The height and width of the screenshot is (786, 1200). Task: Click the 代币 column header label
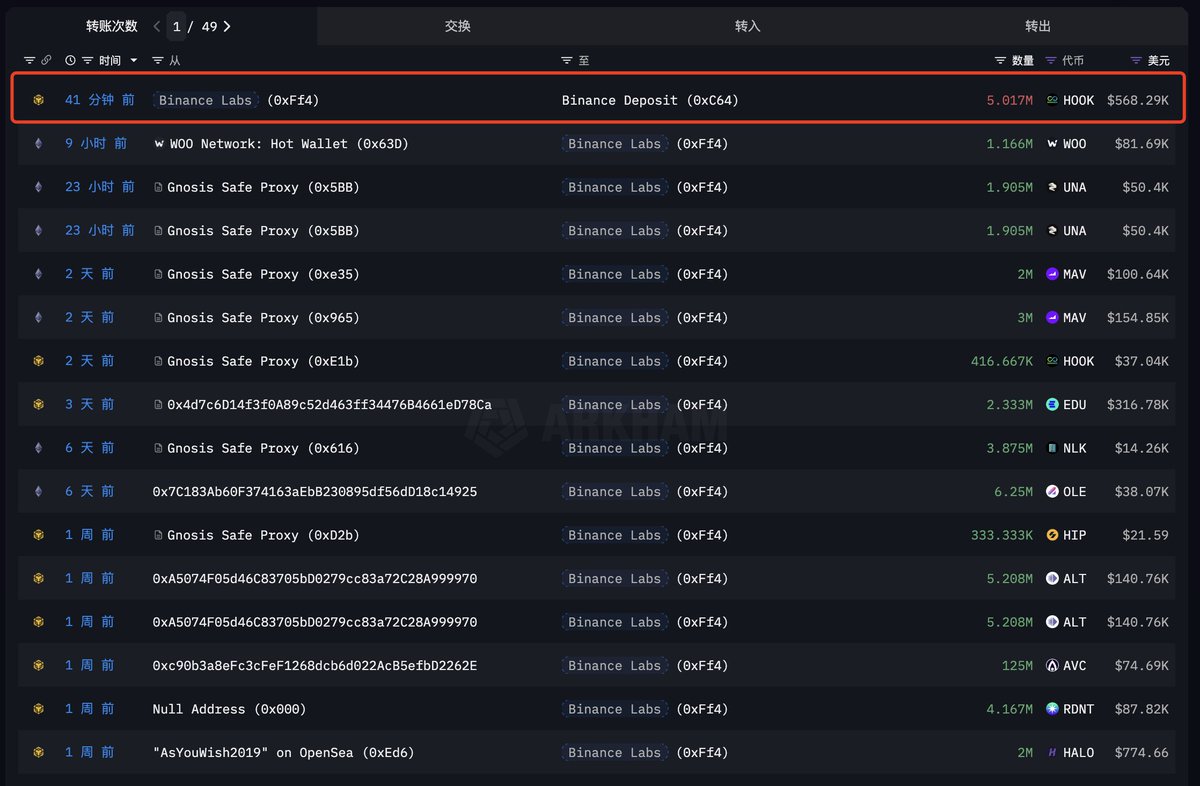point(1073,61)
